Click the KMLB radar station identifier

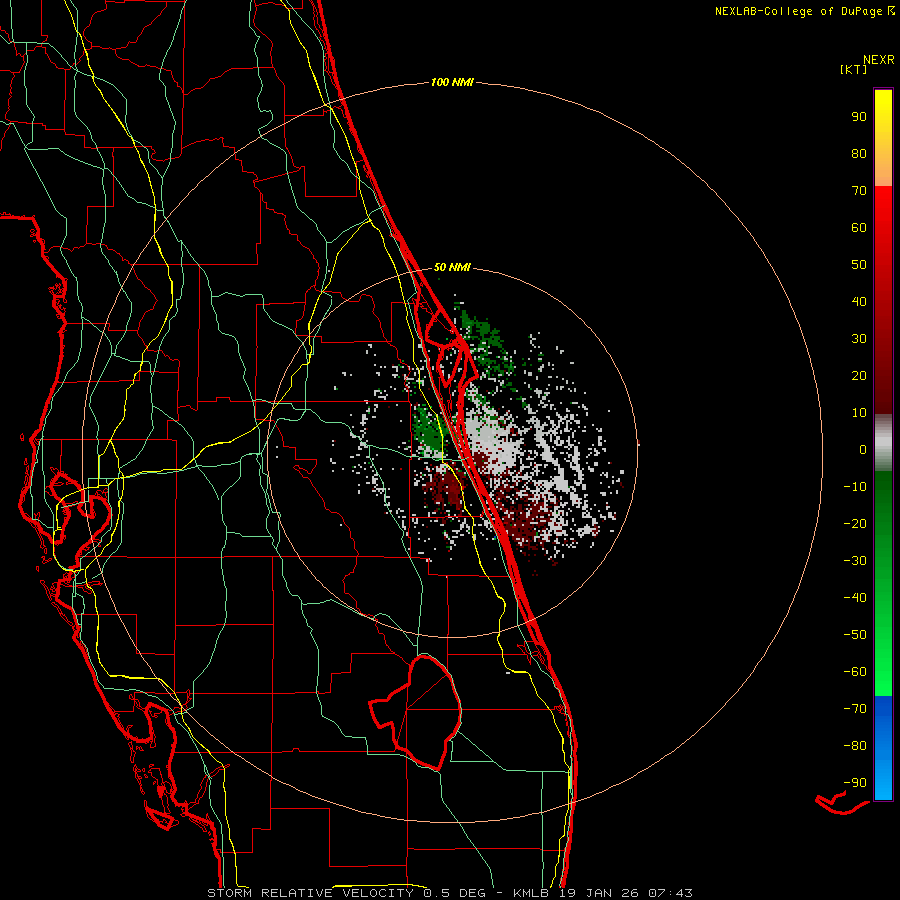[531, 893]
